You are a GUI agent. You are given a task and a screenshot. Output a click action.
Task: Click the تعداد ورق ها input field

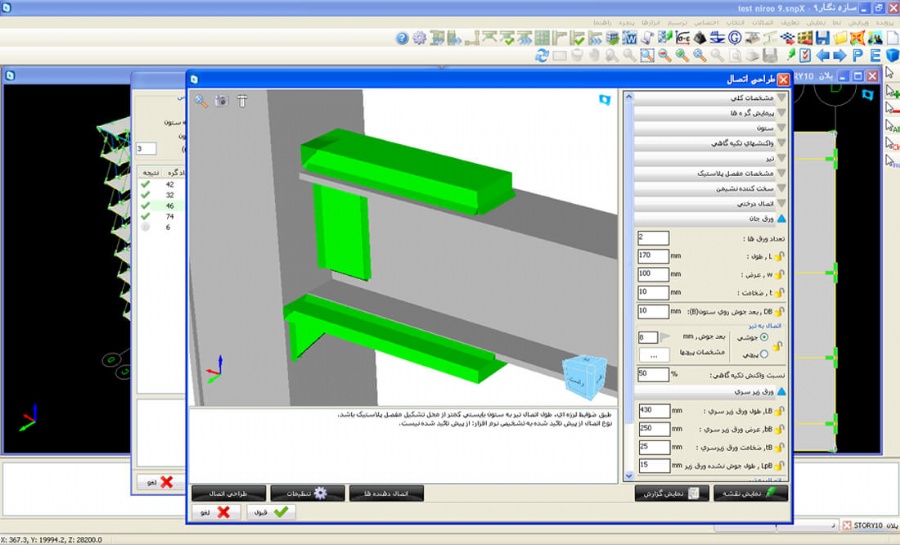tap(653, 238)
